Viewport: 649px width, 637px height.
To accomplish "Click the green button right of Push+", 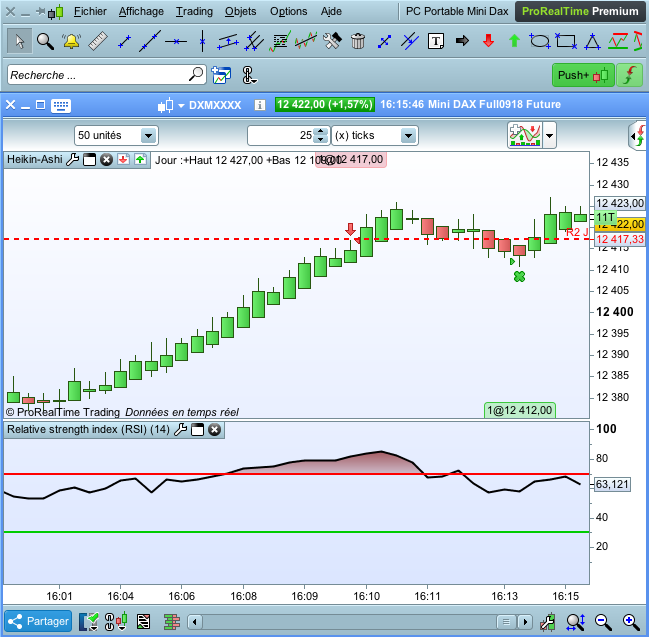I will (629, 75).
